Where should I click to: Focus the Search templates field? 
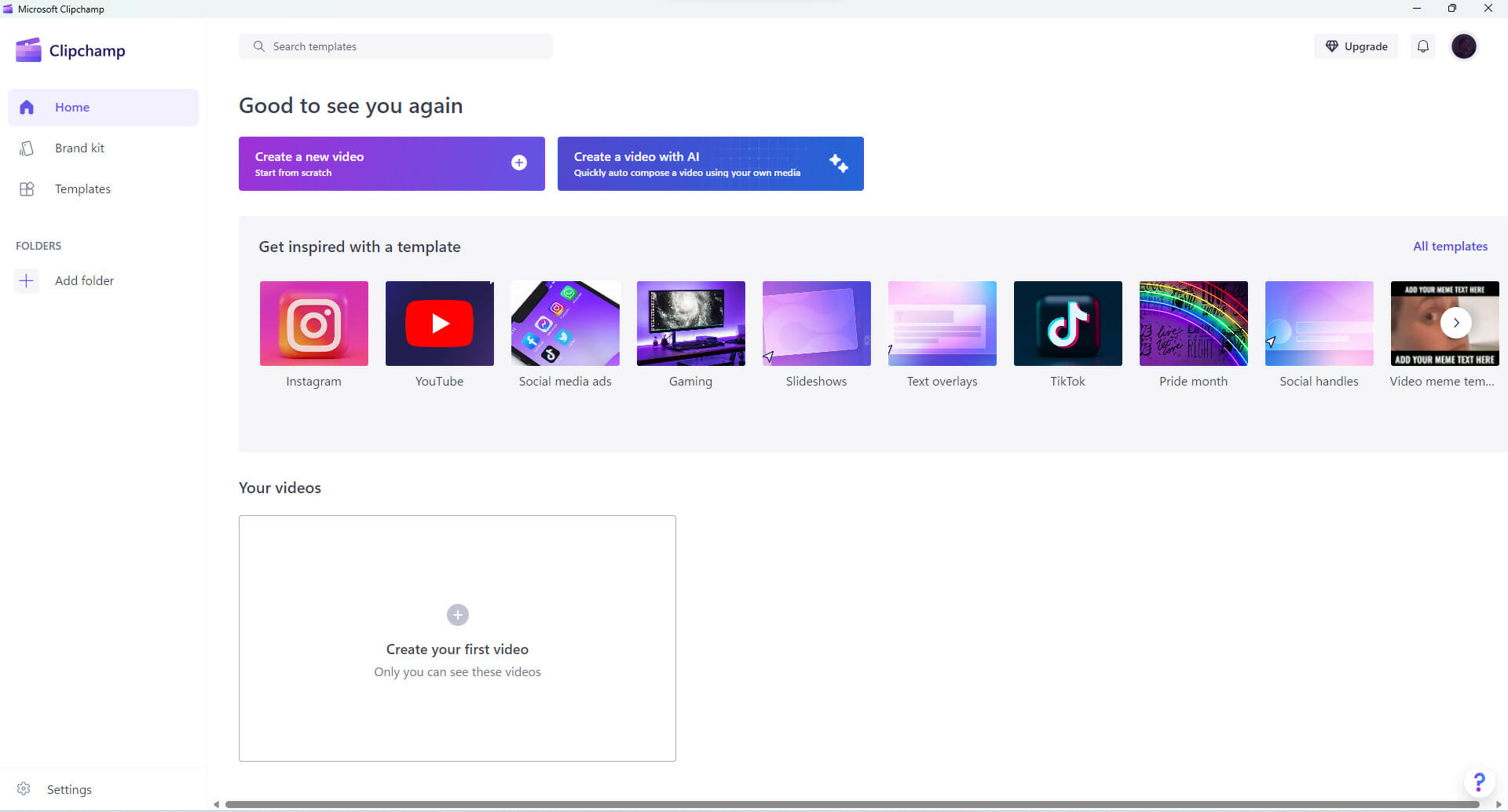pos(396,46)
